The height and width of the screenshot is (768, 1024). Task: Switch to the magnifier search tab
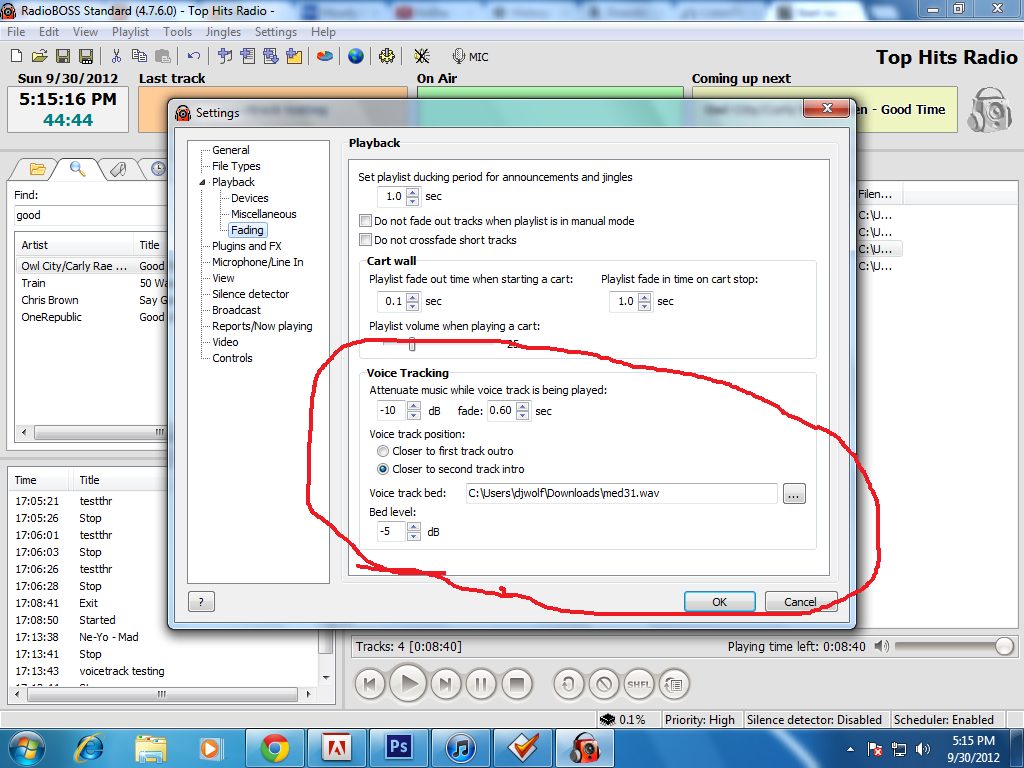coord(77,169)
